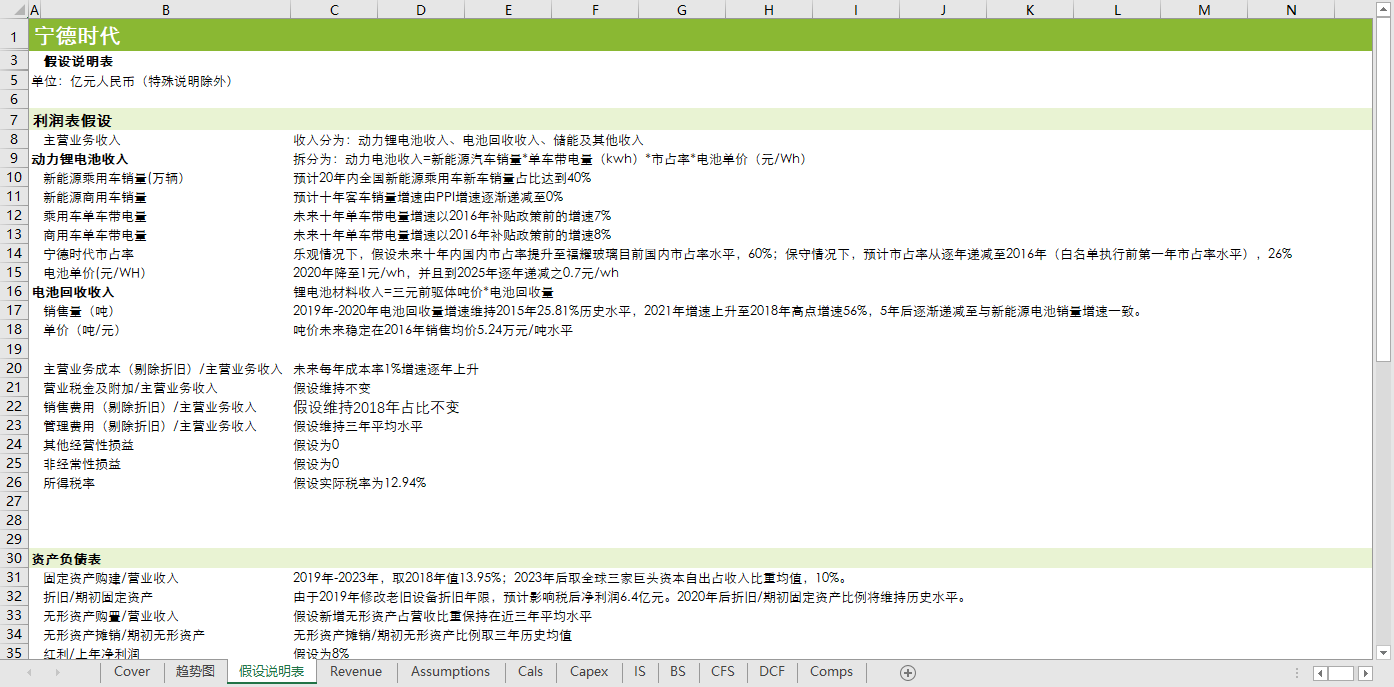Select row 19 header

coord(14,349)
